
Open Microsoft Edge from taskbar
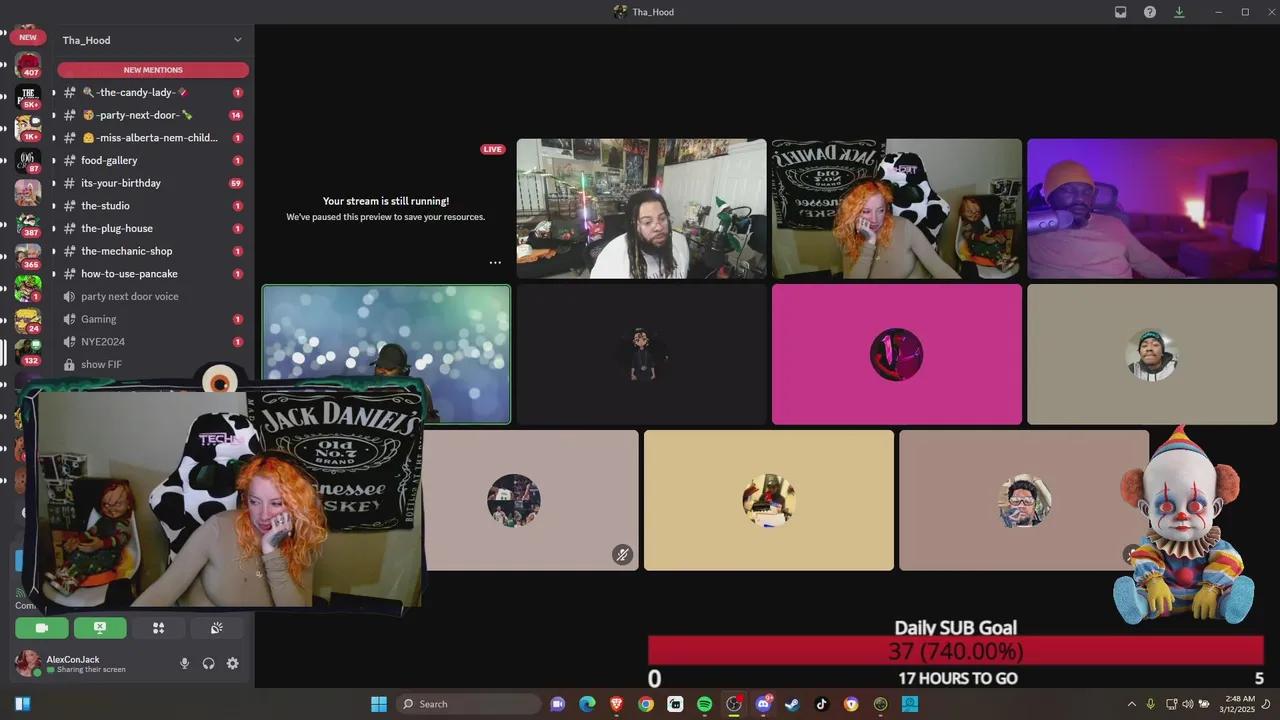coord(587,704)
